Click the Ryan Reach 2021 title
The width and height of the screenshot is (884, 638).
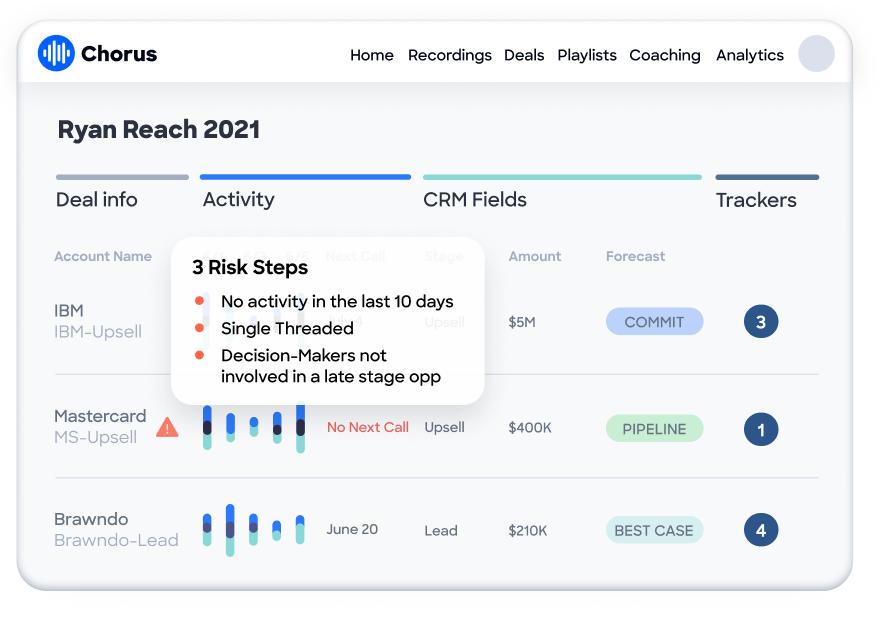[x=159, y=130]
